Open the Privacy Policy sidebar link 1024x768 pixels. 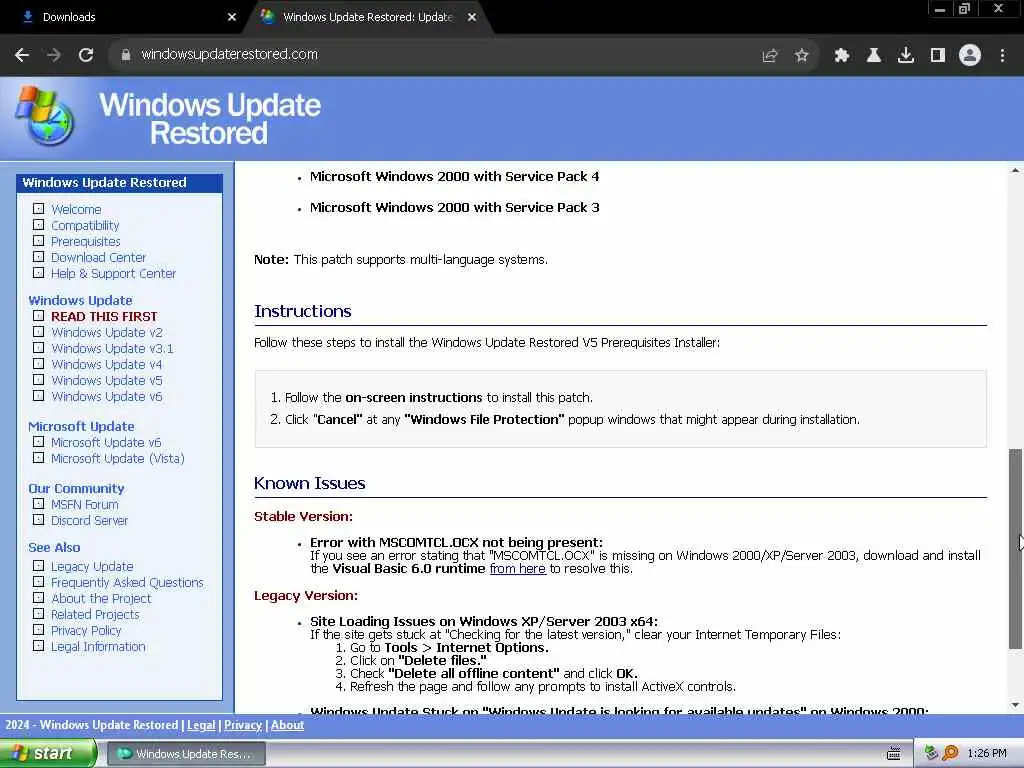(86, 631)
